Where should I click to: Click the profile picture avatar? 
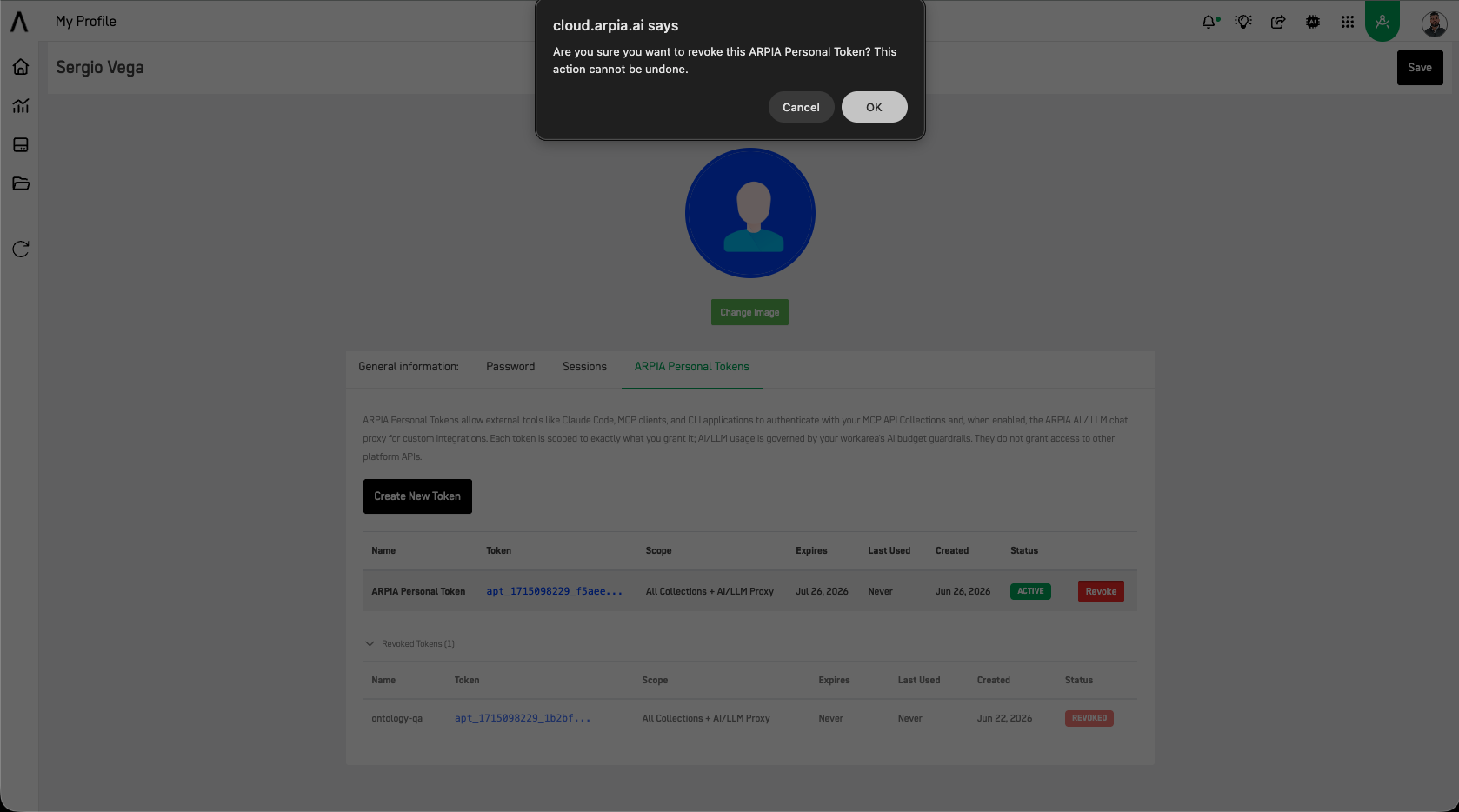click(750, 213)
